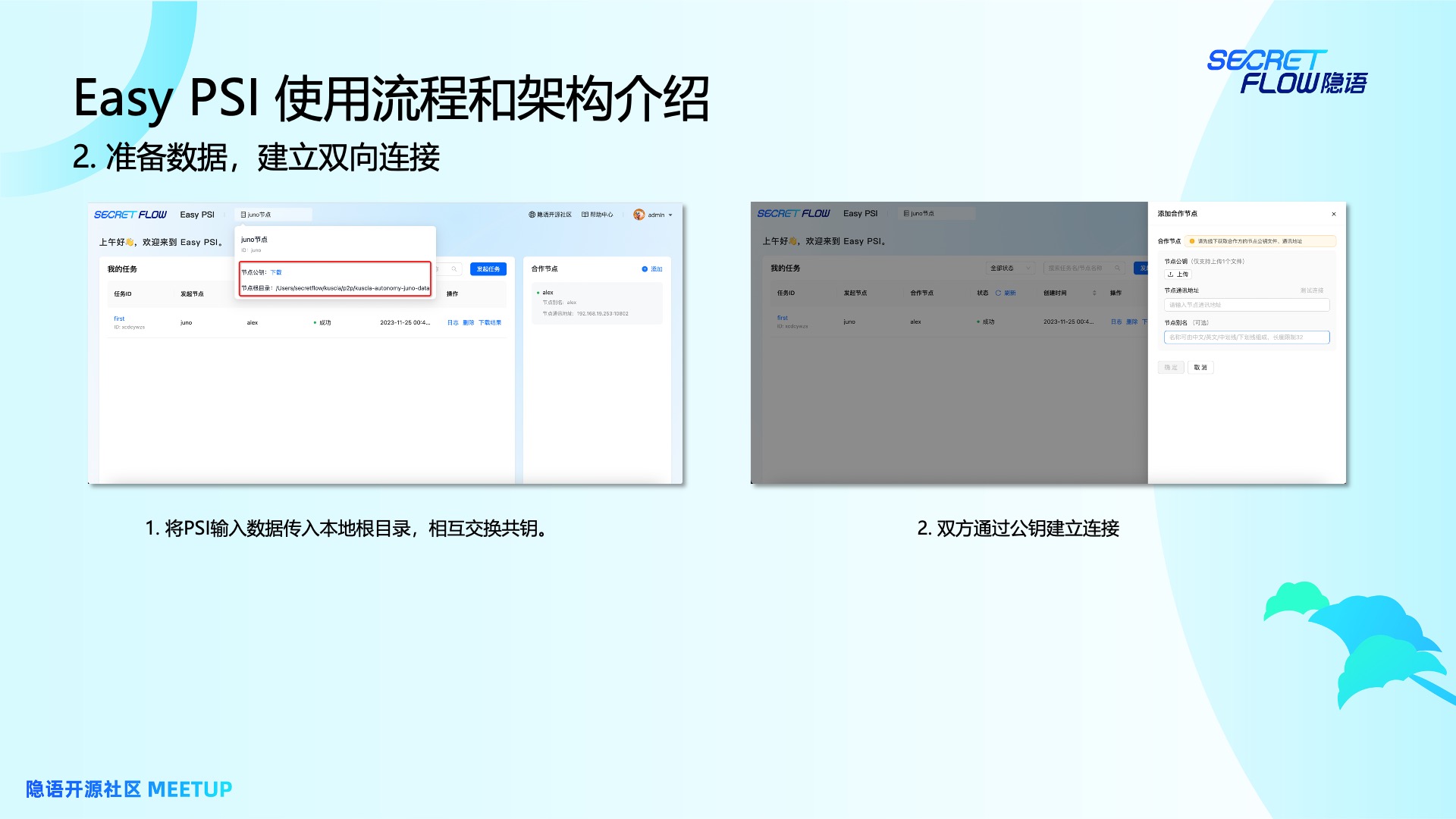Image resolution: width=1456 pixels, height=819 pixels.
Task: Expand the admin account dropdown arrow
Action: pos(670,215)
